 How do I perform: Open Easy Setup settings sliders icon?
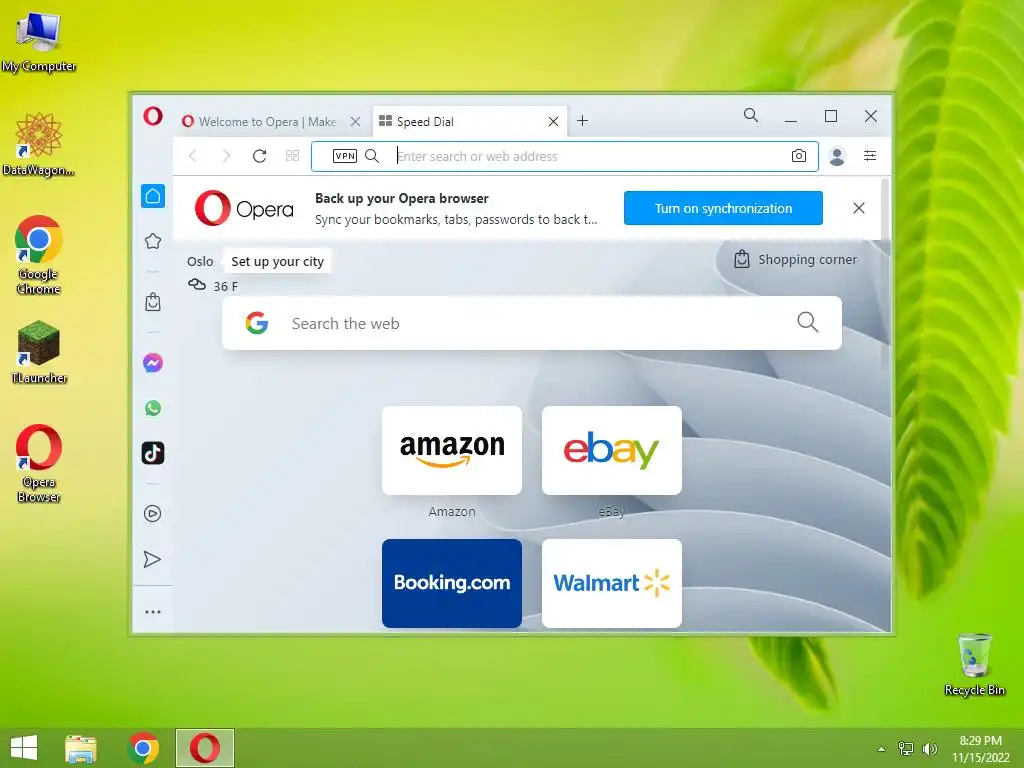[870, 155]
